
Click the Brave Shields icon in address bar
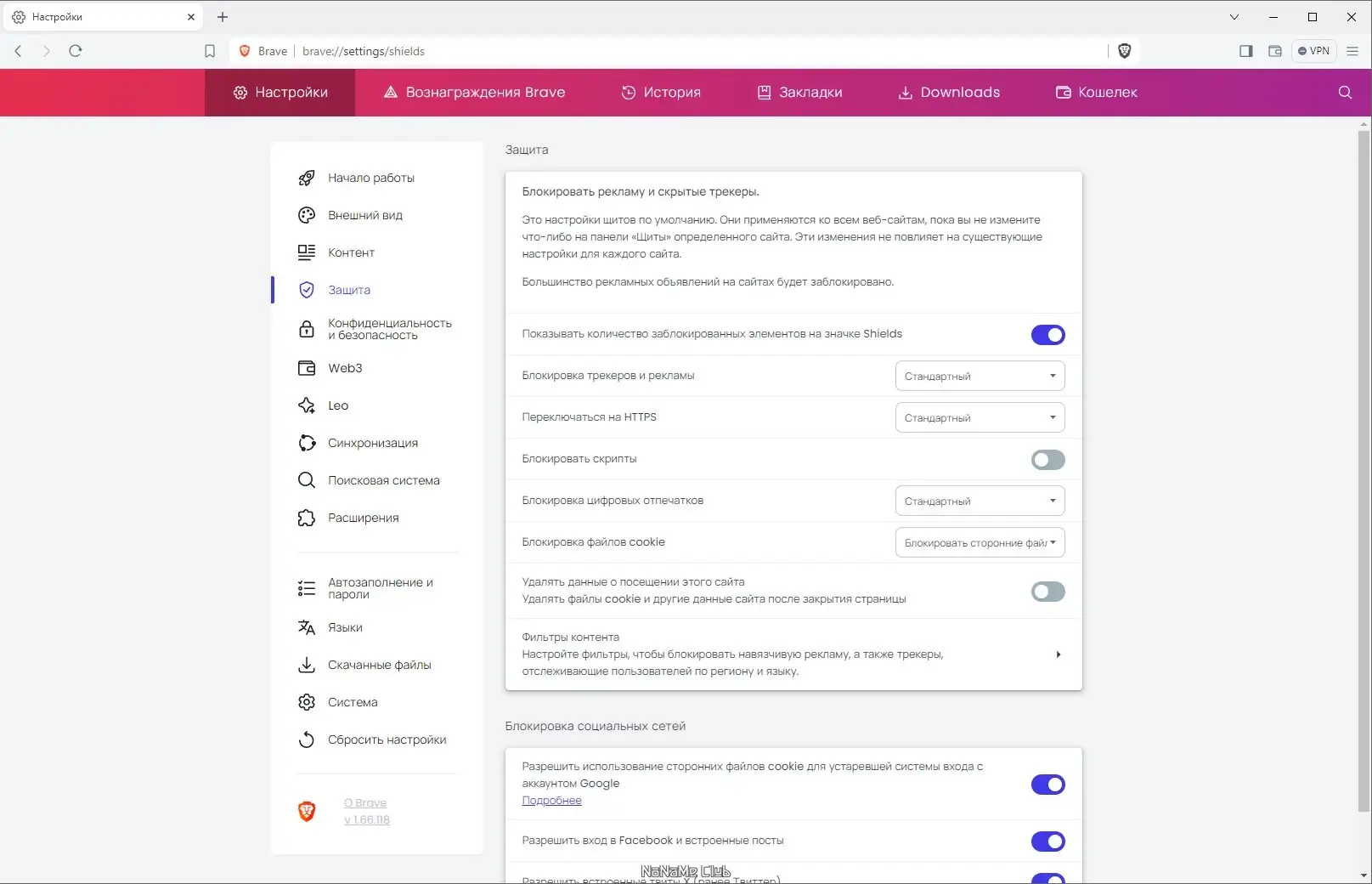coord(1124,51)
